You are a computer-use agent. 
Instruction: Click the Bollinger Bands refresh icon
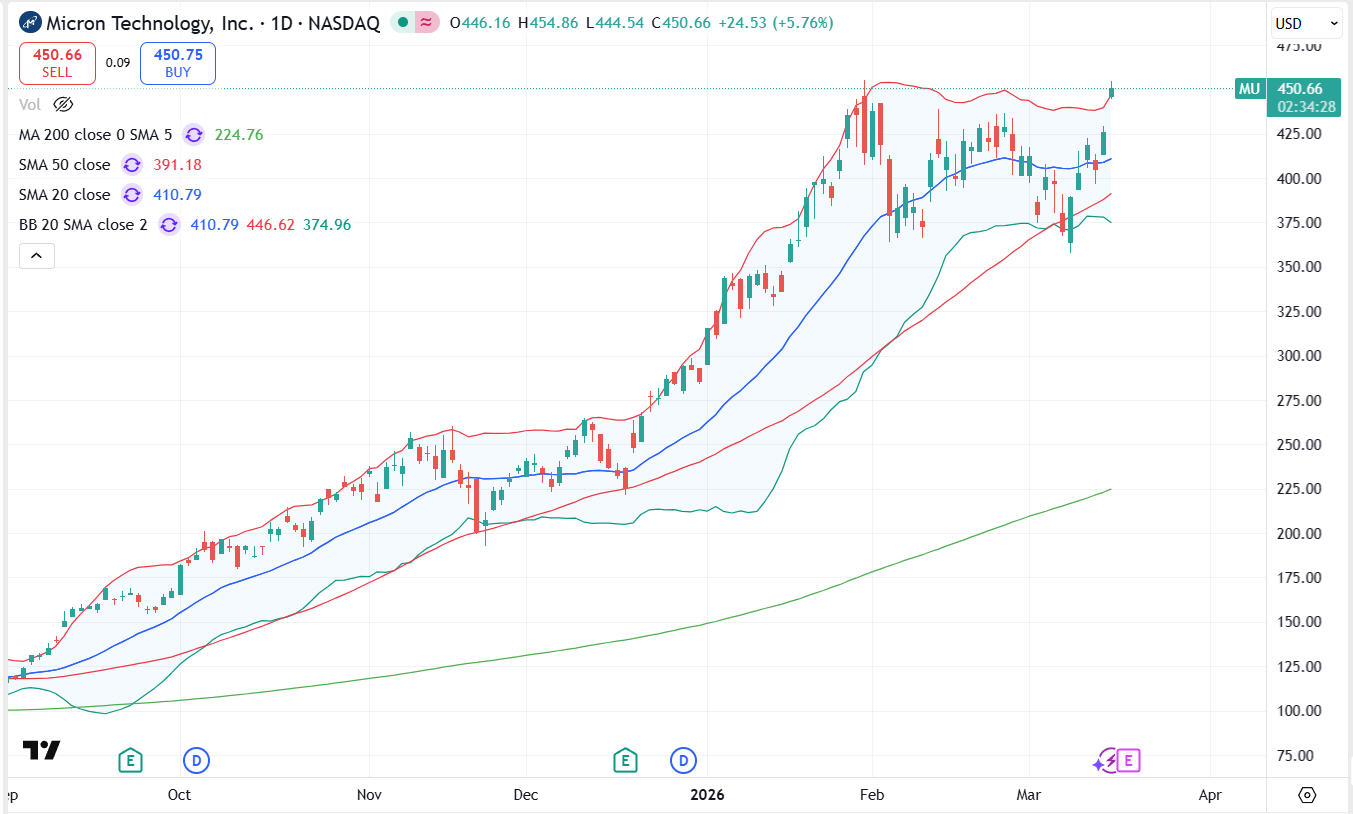168,225
